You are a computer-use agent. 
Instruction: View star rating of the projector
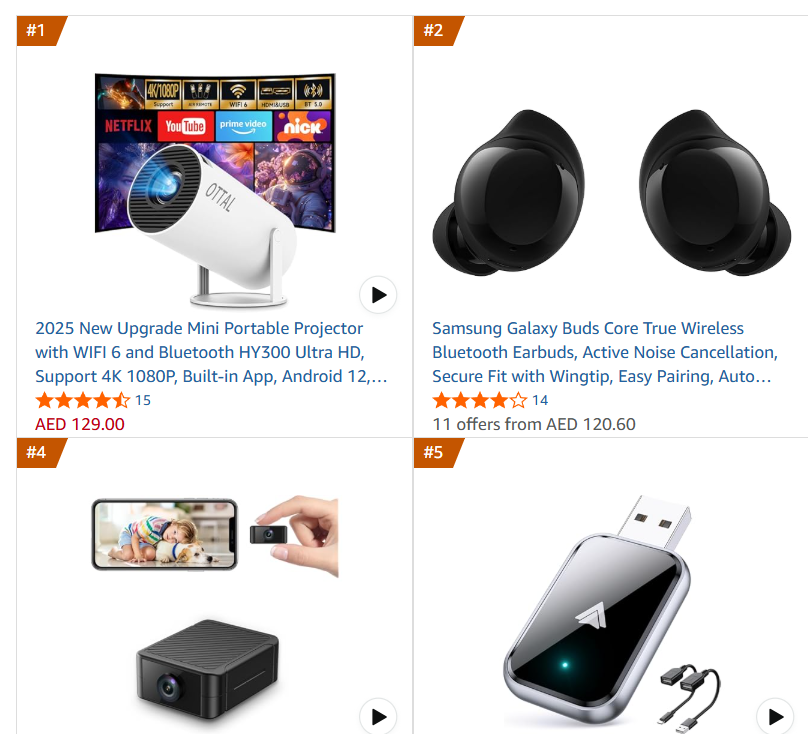[82, 400]
